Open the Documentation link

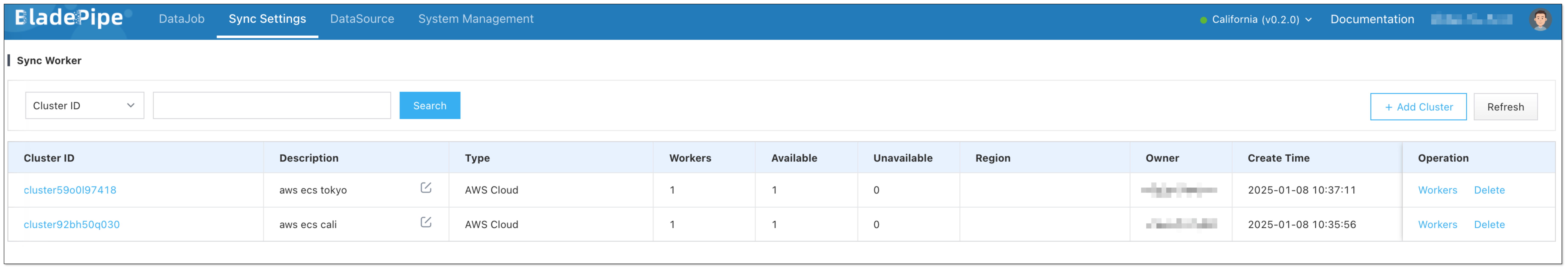tap(1371, 20)
